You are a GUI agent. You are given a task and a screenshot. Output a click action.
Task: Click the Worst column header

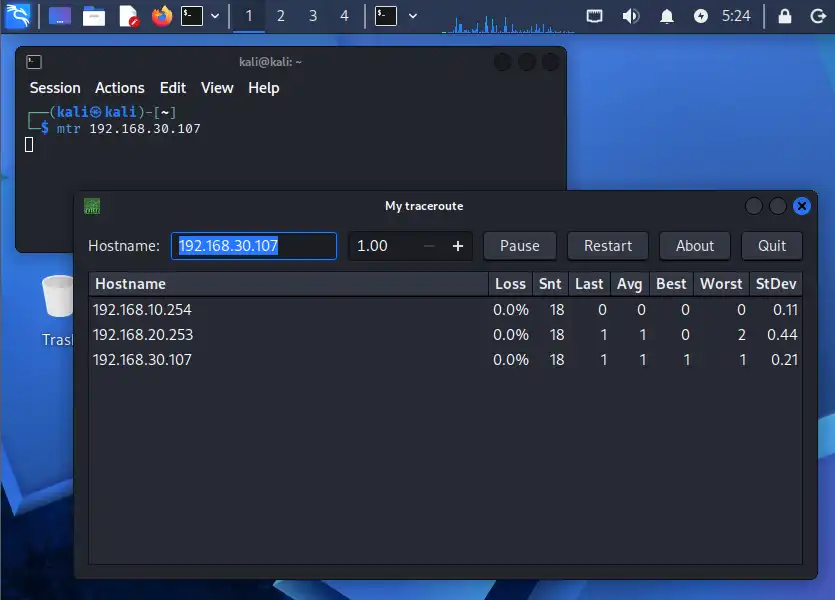pos(721,284)
